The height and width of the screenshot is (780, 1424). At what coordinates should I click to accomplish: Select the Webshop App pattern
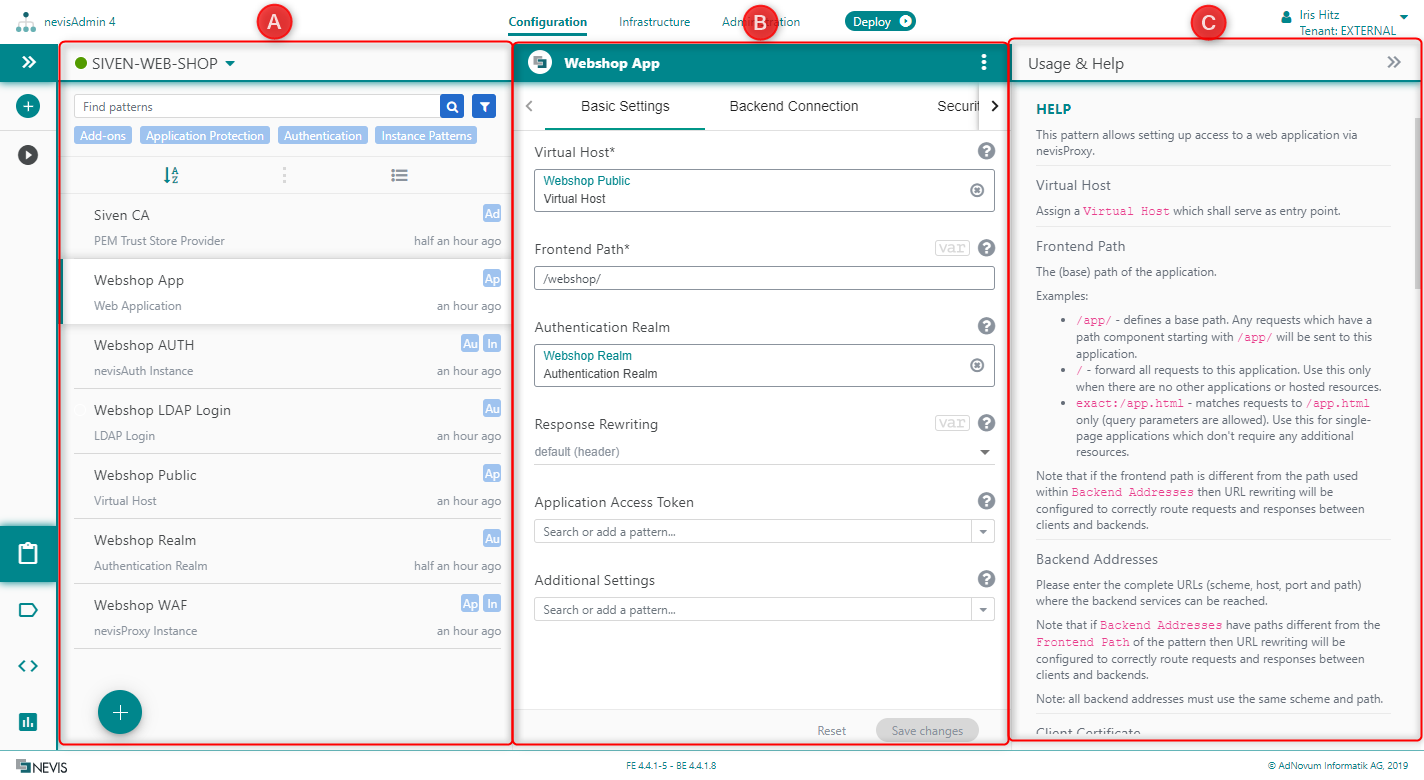286,291
